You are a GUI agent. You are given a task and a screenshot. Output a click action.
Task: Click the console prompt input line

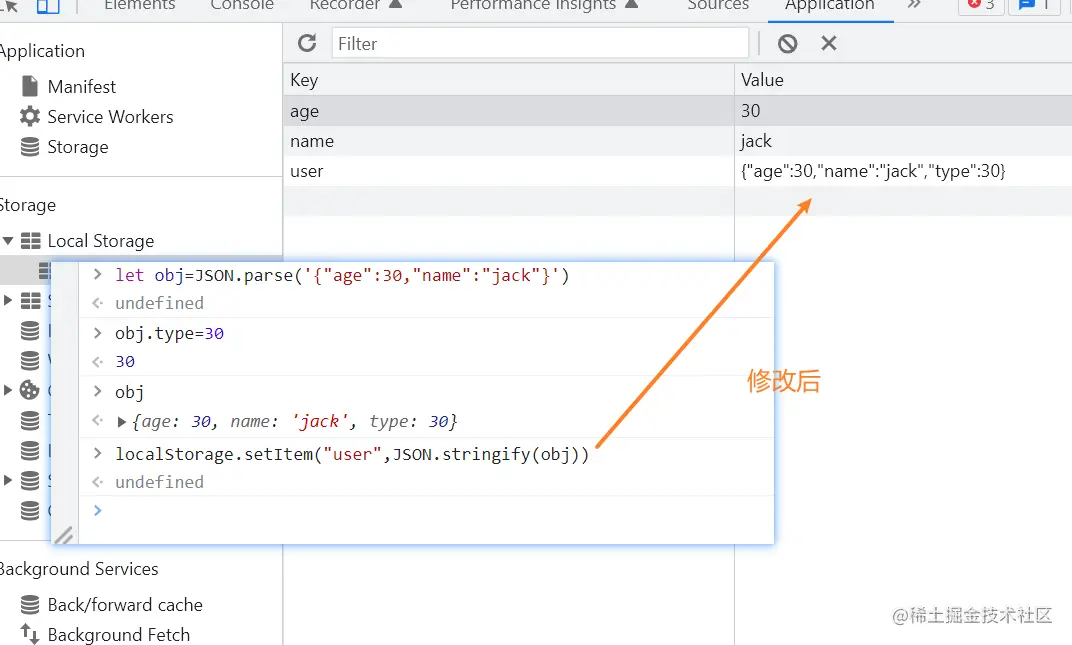[426, 511]
